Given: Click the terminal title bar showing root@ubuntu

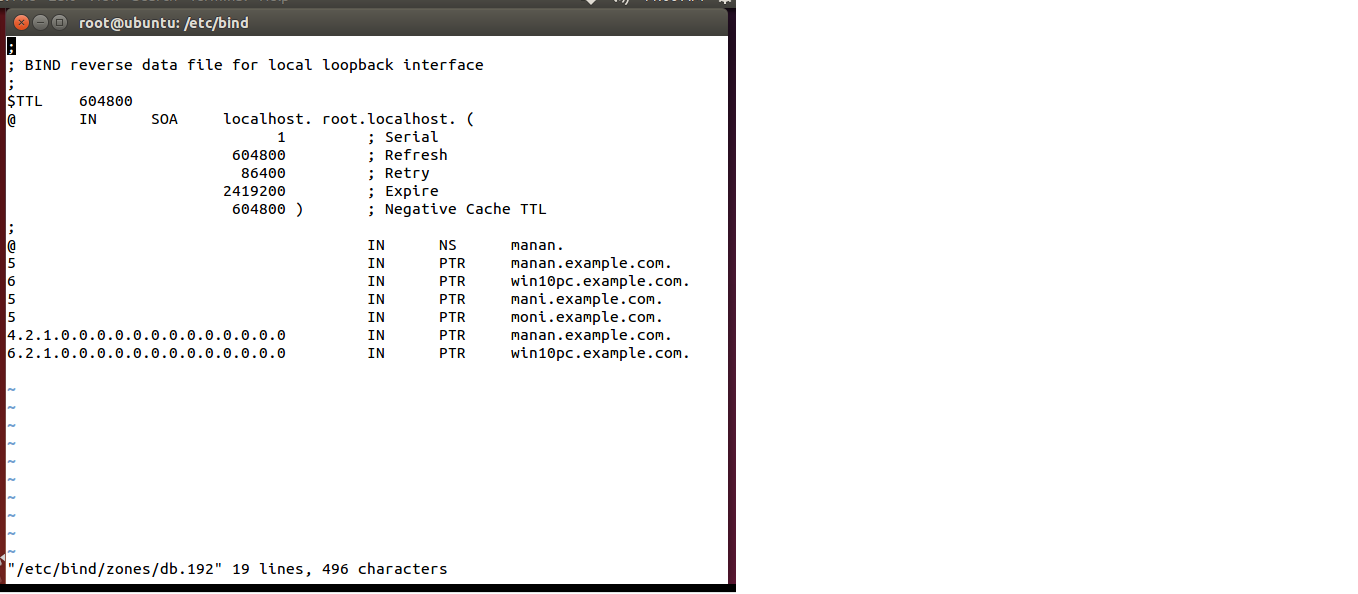Looking at the screenshot, I should tap(163, 22).
